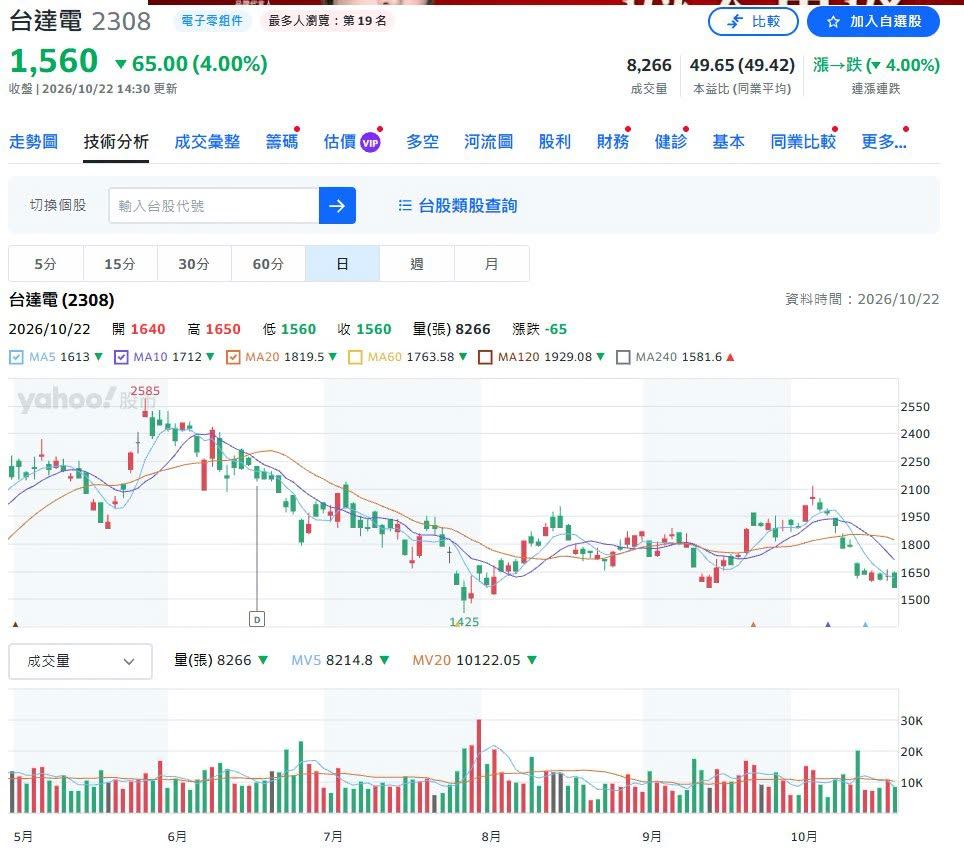The width and height of the screenshot is (964, 853).
Task: Select the 30分 interval
Action: coord(194,264)
